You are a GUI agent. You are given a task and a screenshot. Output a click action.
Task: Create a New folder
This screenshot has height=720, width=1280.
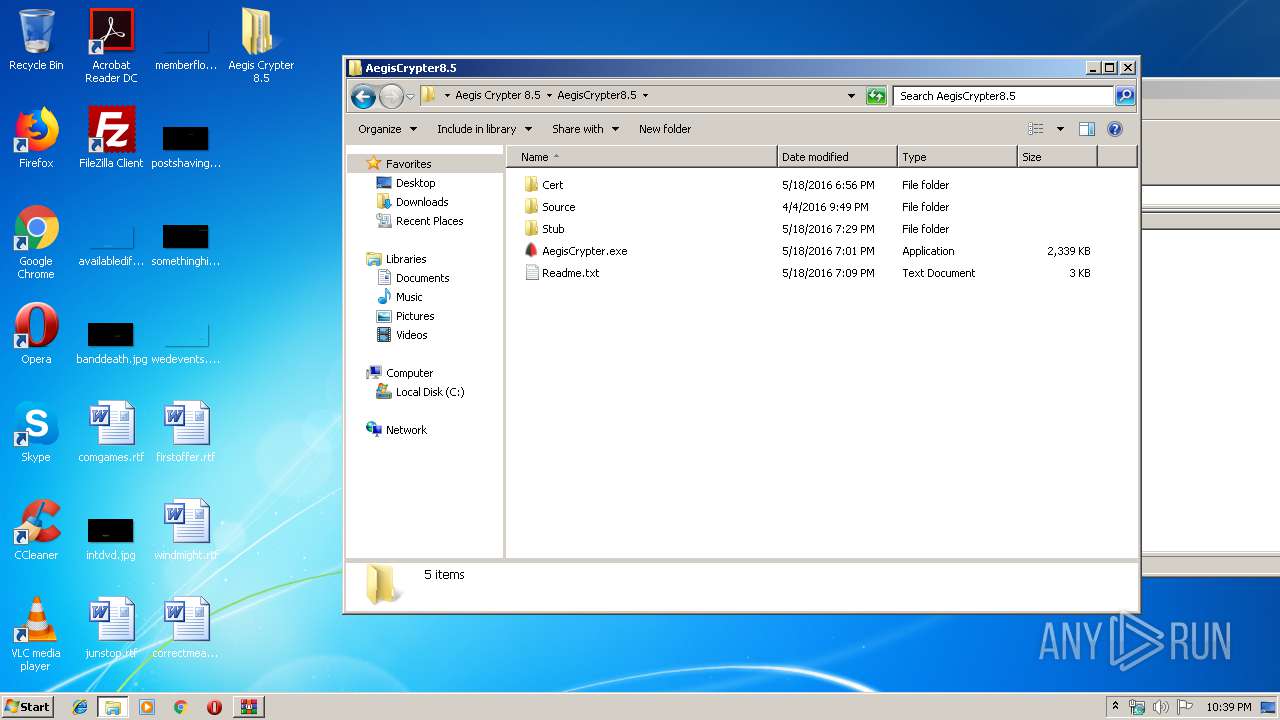(x=665, y=129)
